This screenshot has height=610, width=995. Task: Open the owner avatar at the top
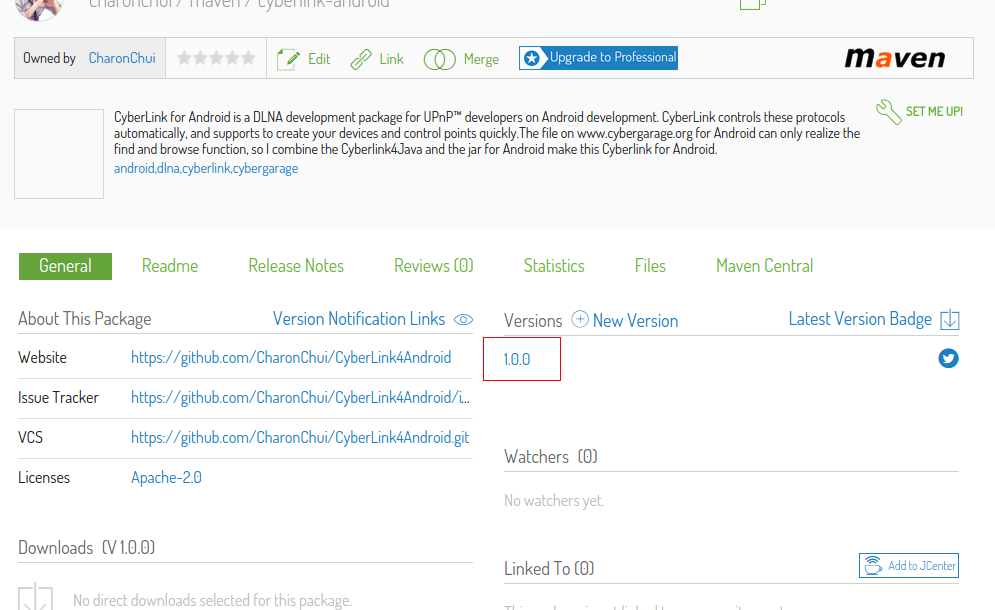pos(39,8)
